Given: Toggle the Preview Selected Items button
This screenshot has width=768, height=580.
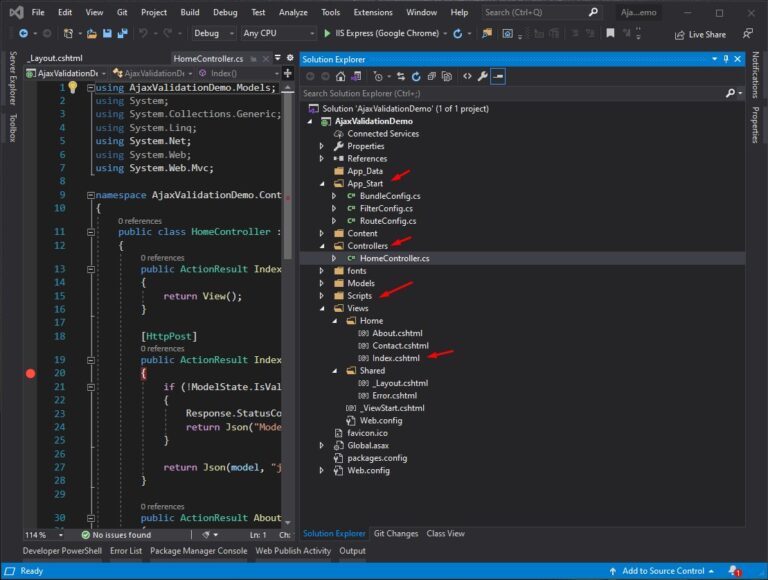Looking at the screenshot, I should pos(498,76).
